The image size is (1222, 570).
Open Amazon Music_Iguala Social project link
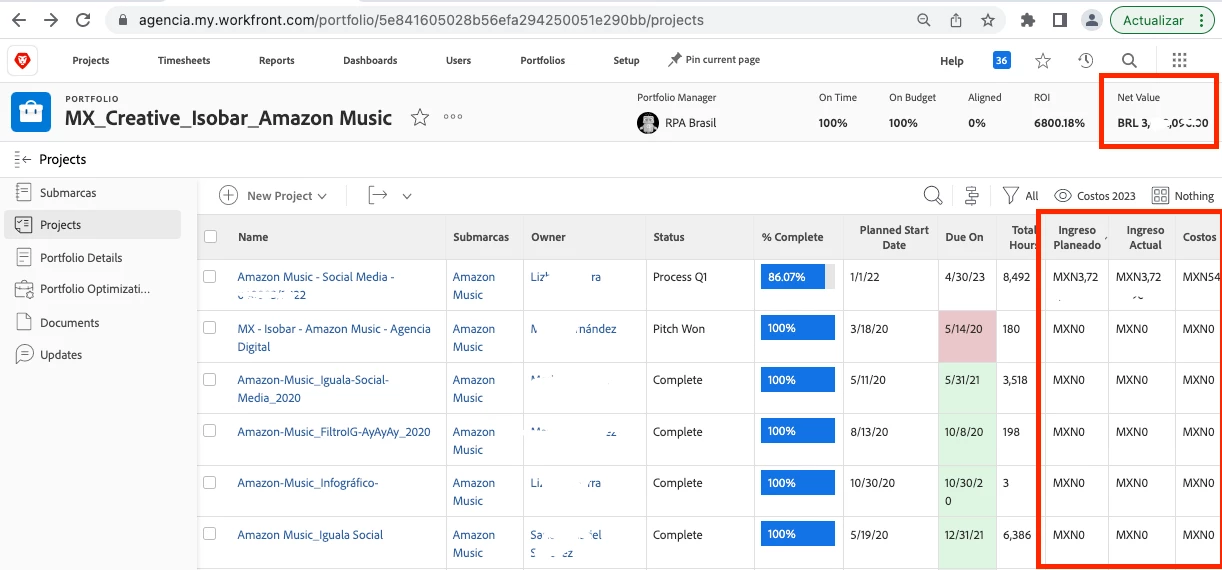pos(310,535)
